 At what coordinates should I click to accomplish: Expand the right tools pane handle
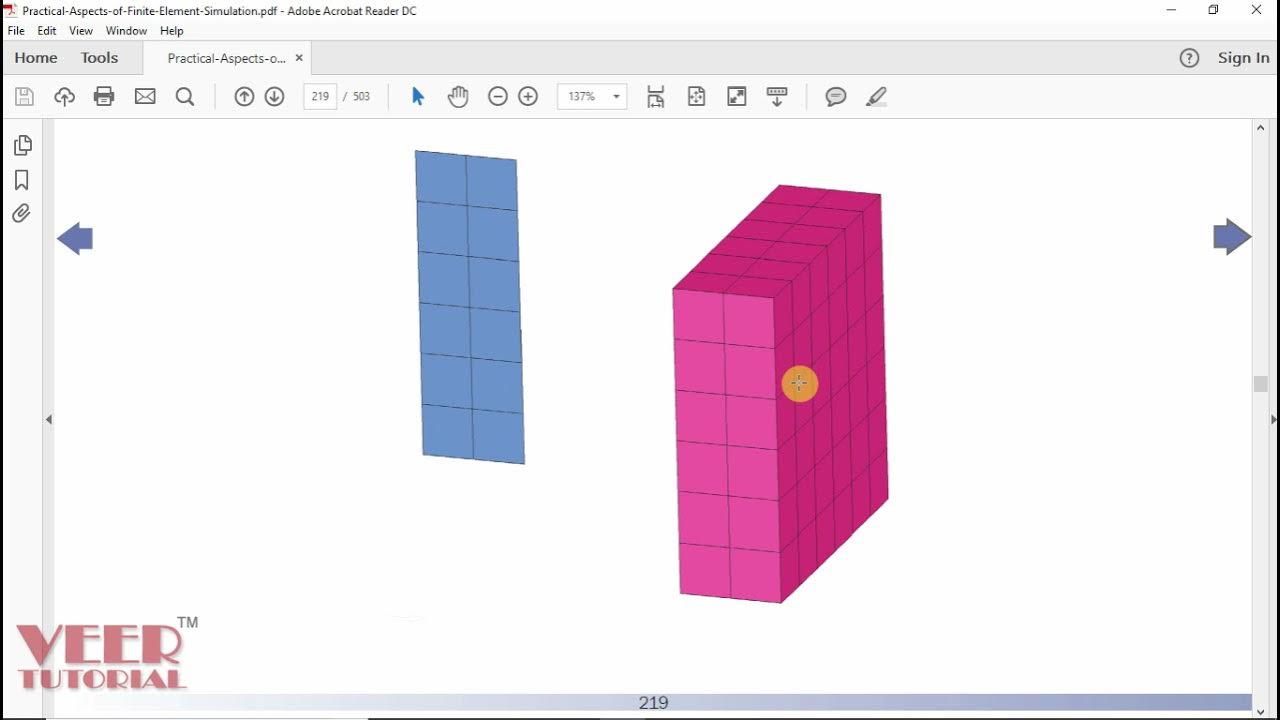[x=1274, y=420]
